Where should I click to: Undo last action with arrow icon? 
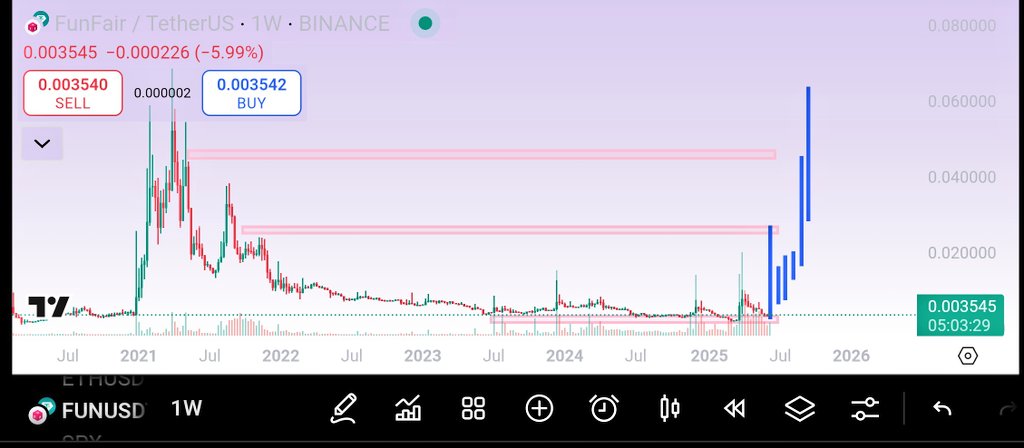pyautogui.click(x=942, y=409)
